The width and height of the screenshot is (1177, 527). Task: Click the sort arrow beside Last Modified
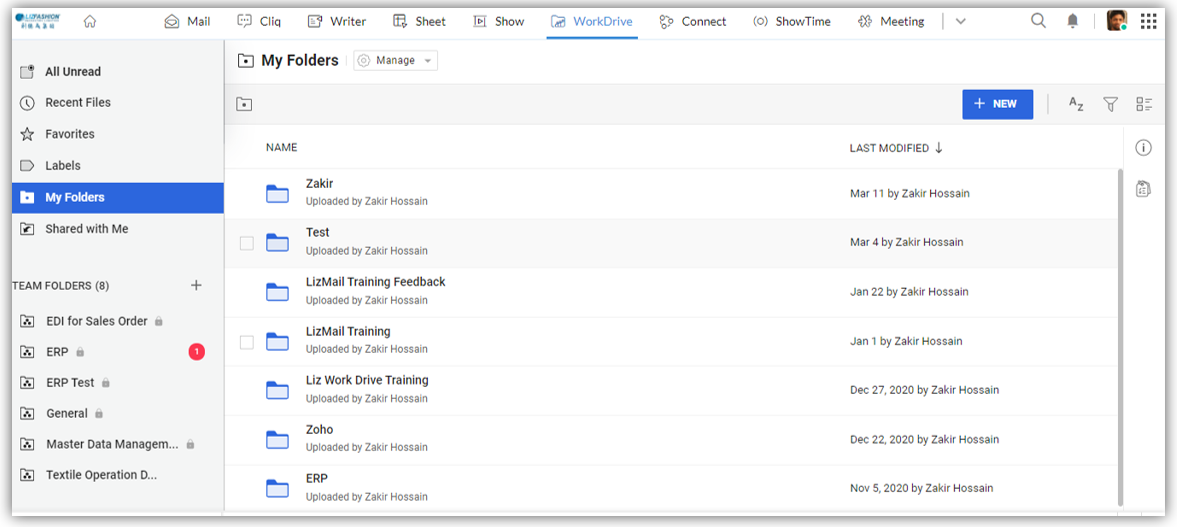pos(938,148)
